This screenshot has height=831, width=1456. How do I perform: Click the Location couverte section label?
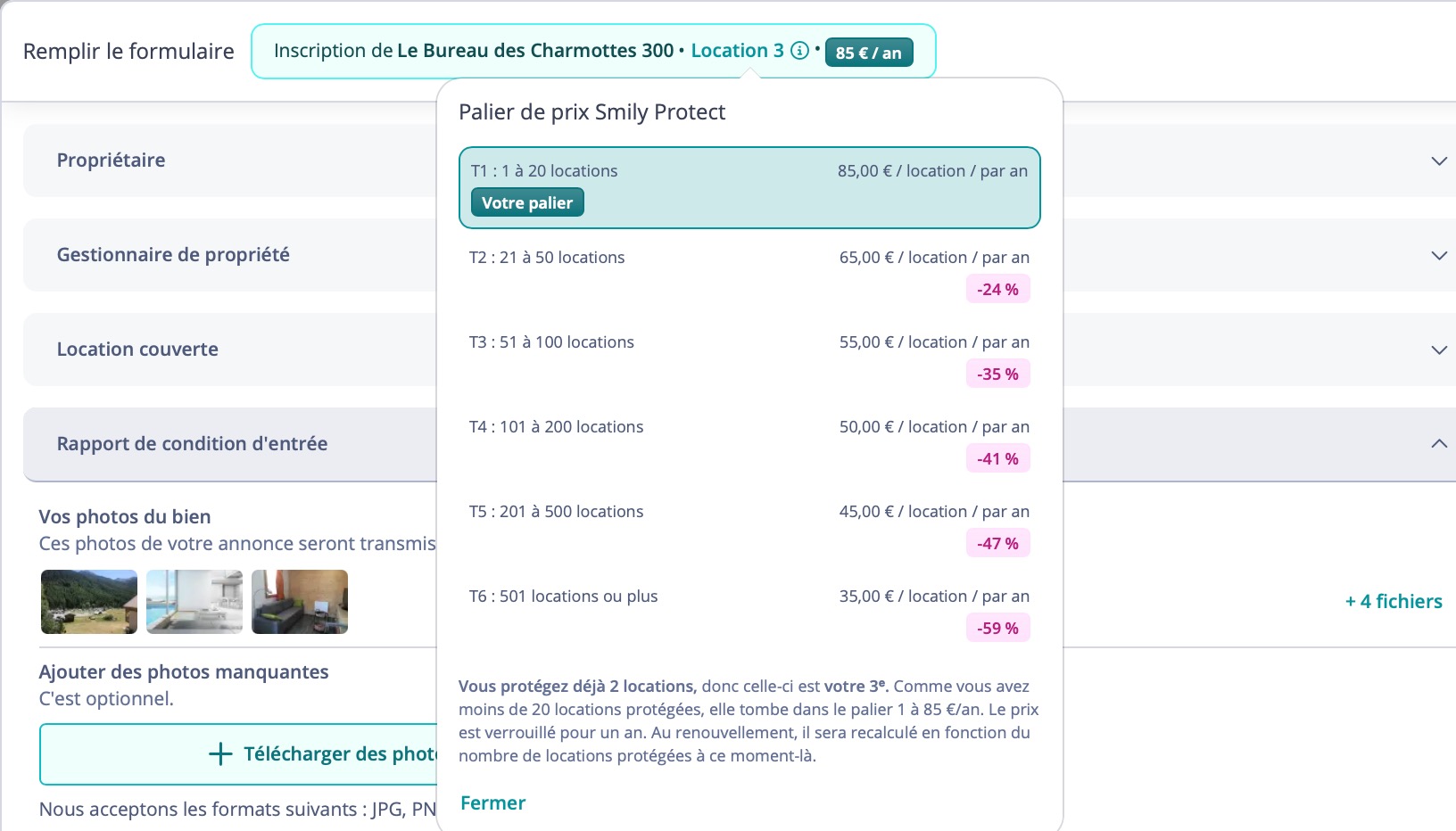point(137,350)
